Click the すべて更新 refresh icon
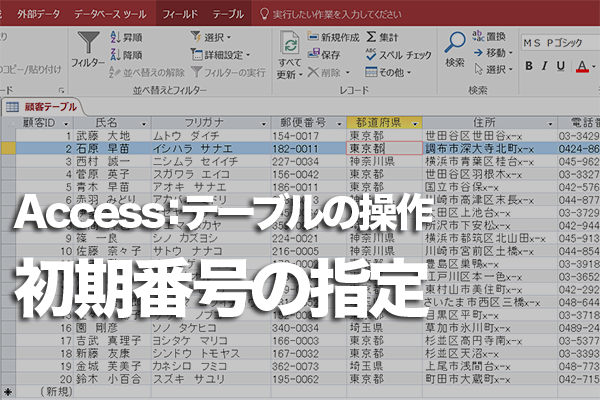The width and height of the screenshot is (600, 400). click(x=290, y=43)
